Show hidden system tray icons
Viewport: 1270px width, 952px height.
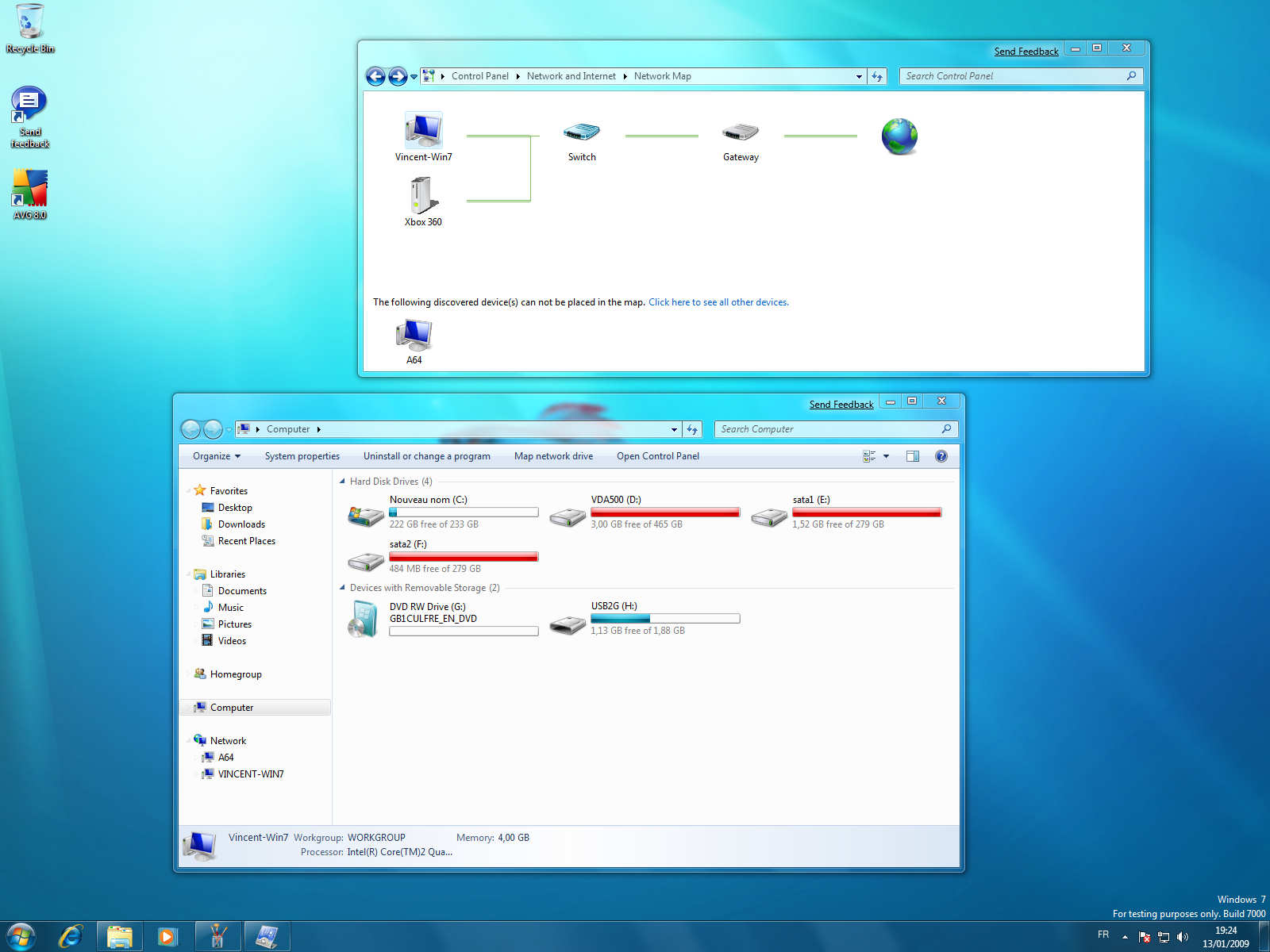click(1125, 937)
